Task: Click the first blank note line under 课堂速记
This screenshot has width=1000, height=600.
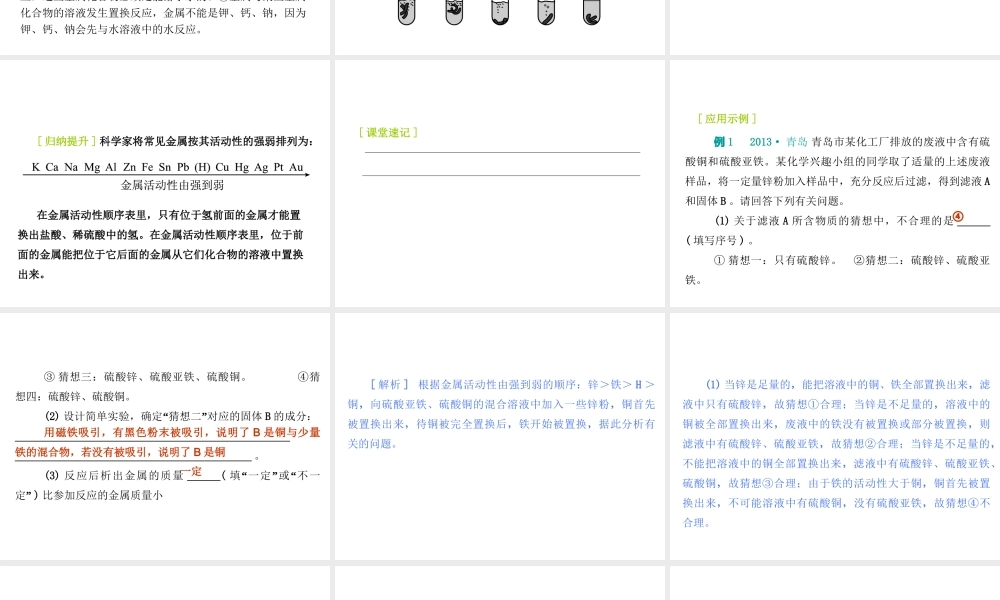Action: 503,152
